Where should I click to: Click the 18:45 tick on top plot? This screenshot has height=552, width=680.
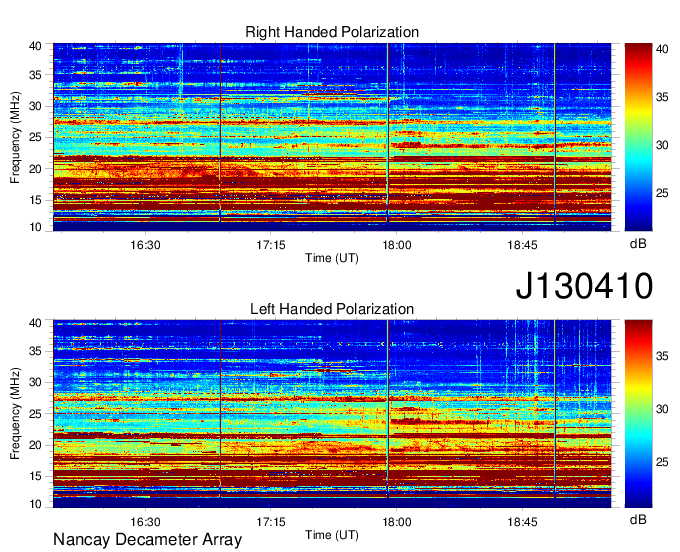(x=523, y=245)
